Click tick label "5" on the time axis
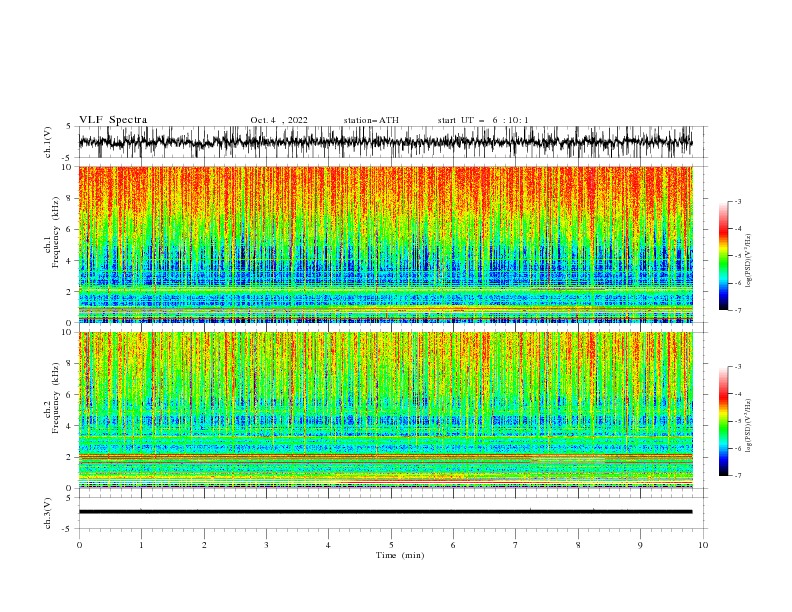This screenshot has height=612, width=792. [391, 545]
